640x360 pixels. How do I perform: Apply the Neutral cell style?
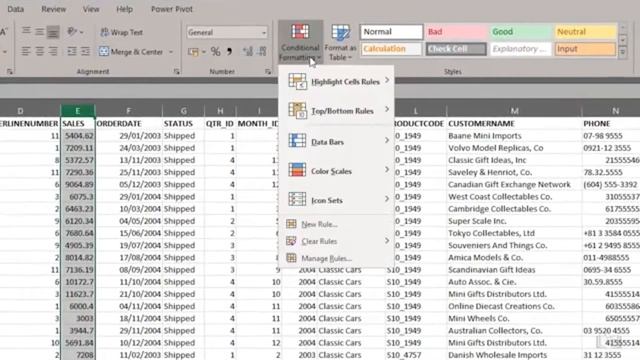(x=585, y=32)
